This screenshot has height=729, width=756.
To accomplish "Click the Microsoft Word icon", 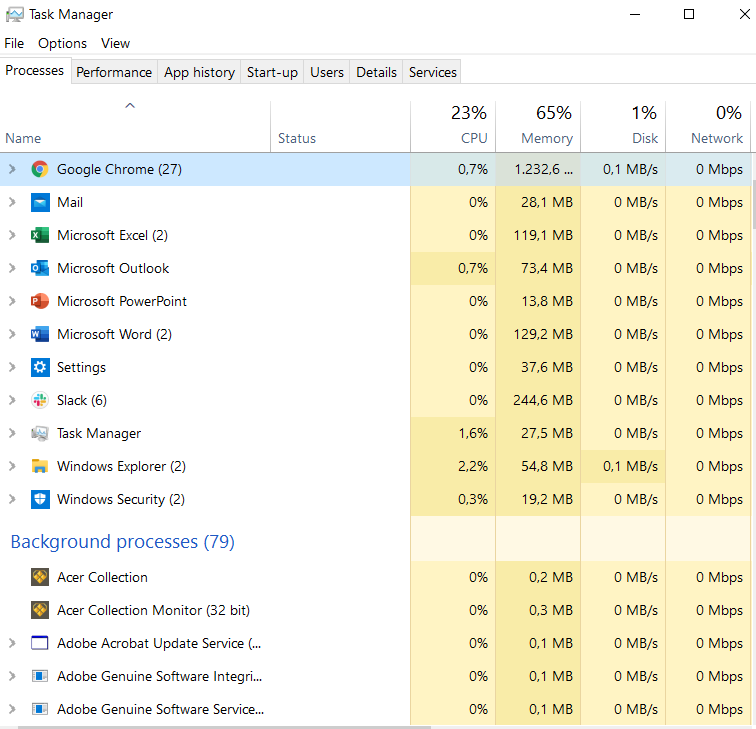I will [40, 334].
